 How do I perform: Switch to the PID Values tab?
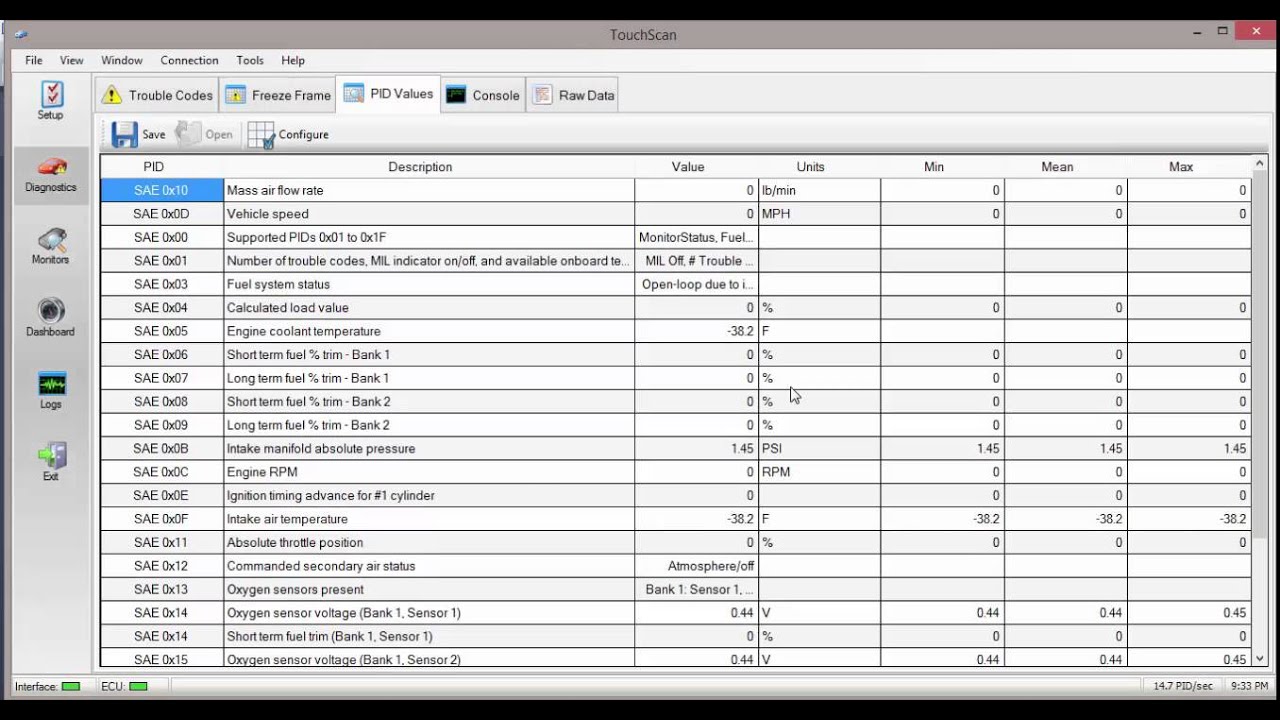point(388,94)
